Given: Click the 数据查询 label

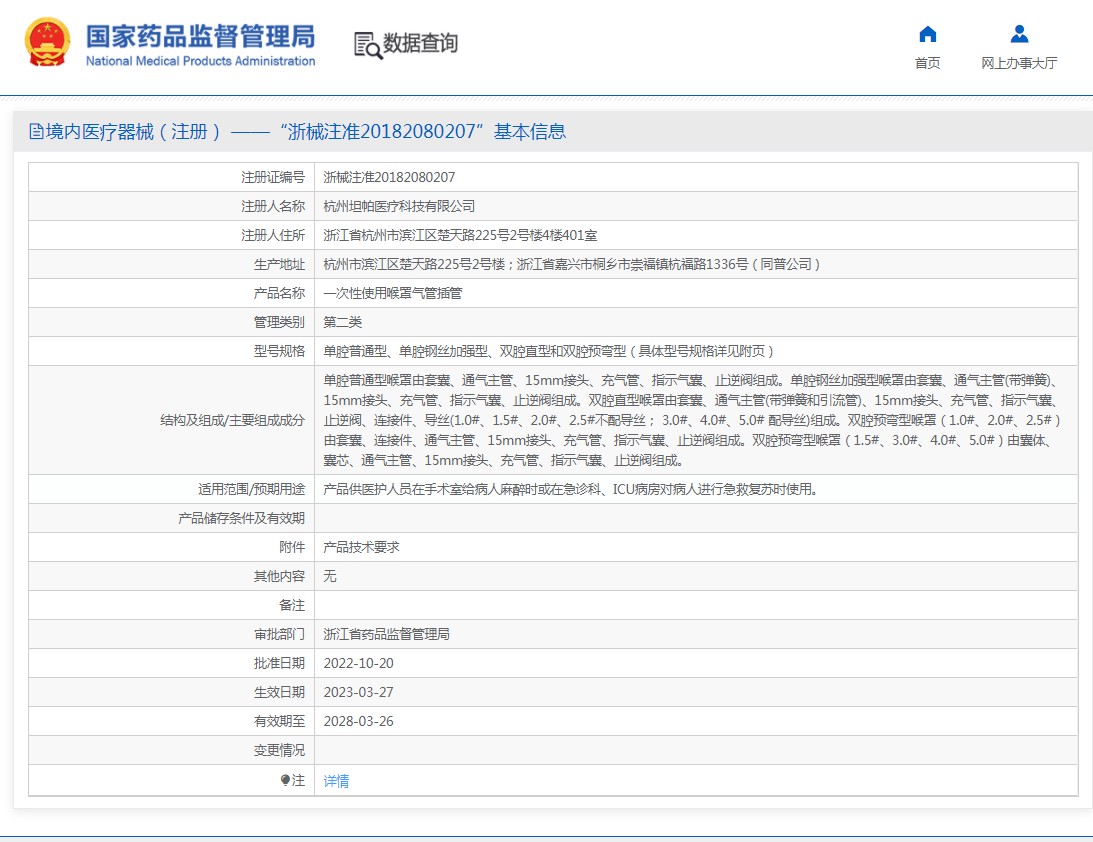Looking at the screenshot, I should [x=420, y=43].
